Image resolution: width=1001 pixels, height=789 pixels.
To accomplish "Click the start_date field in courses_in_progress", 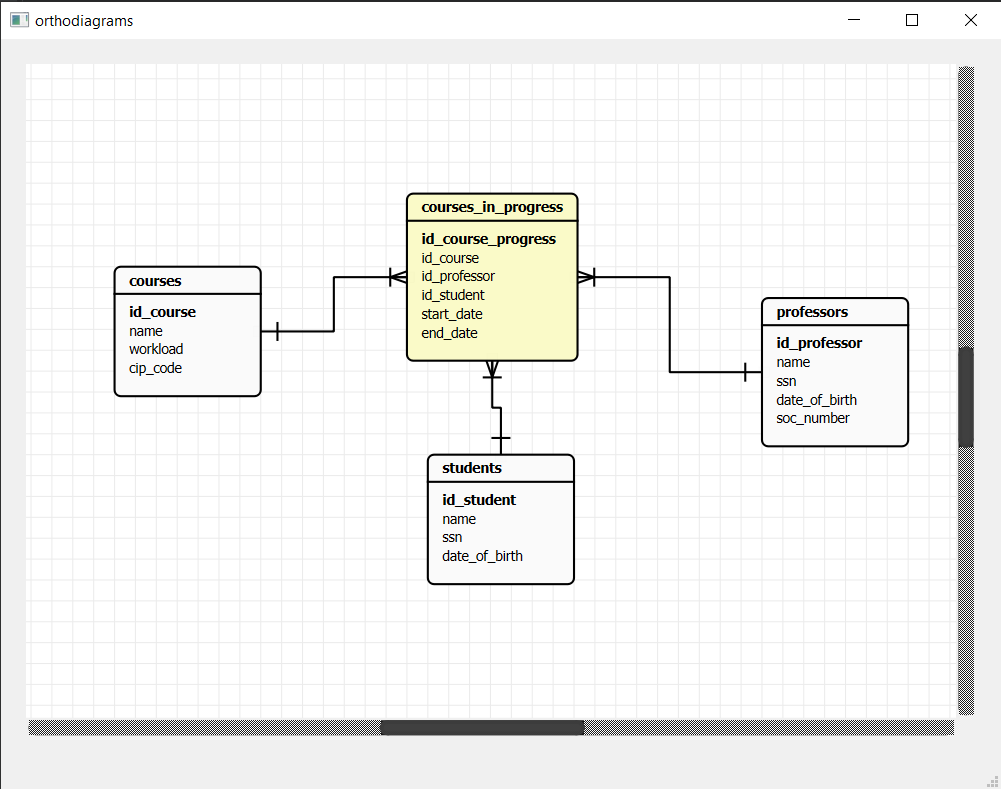I will click(x=452, y=314).
